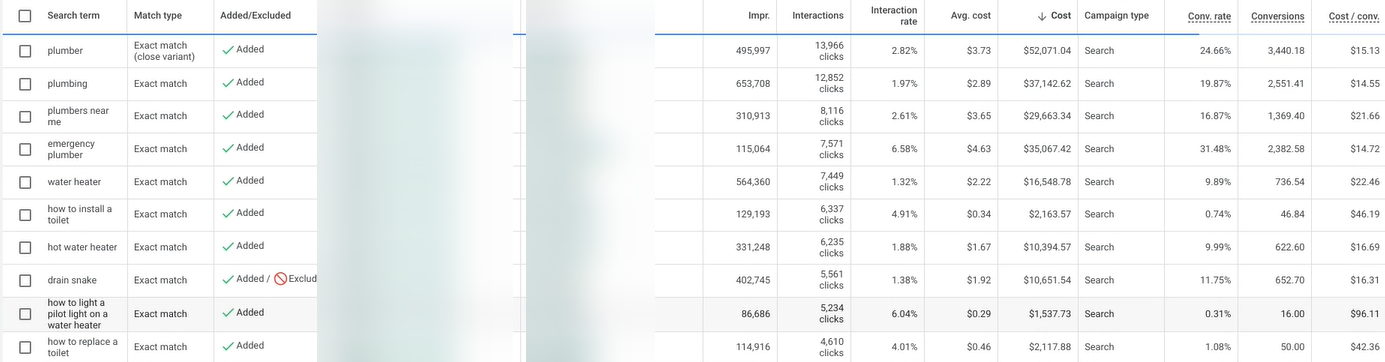This screenshot has width=1385, height=362.
Task: Check the box for 'plumber' row
Action: pos(25,51)
